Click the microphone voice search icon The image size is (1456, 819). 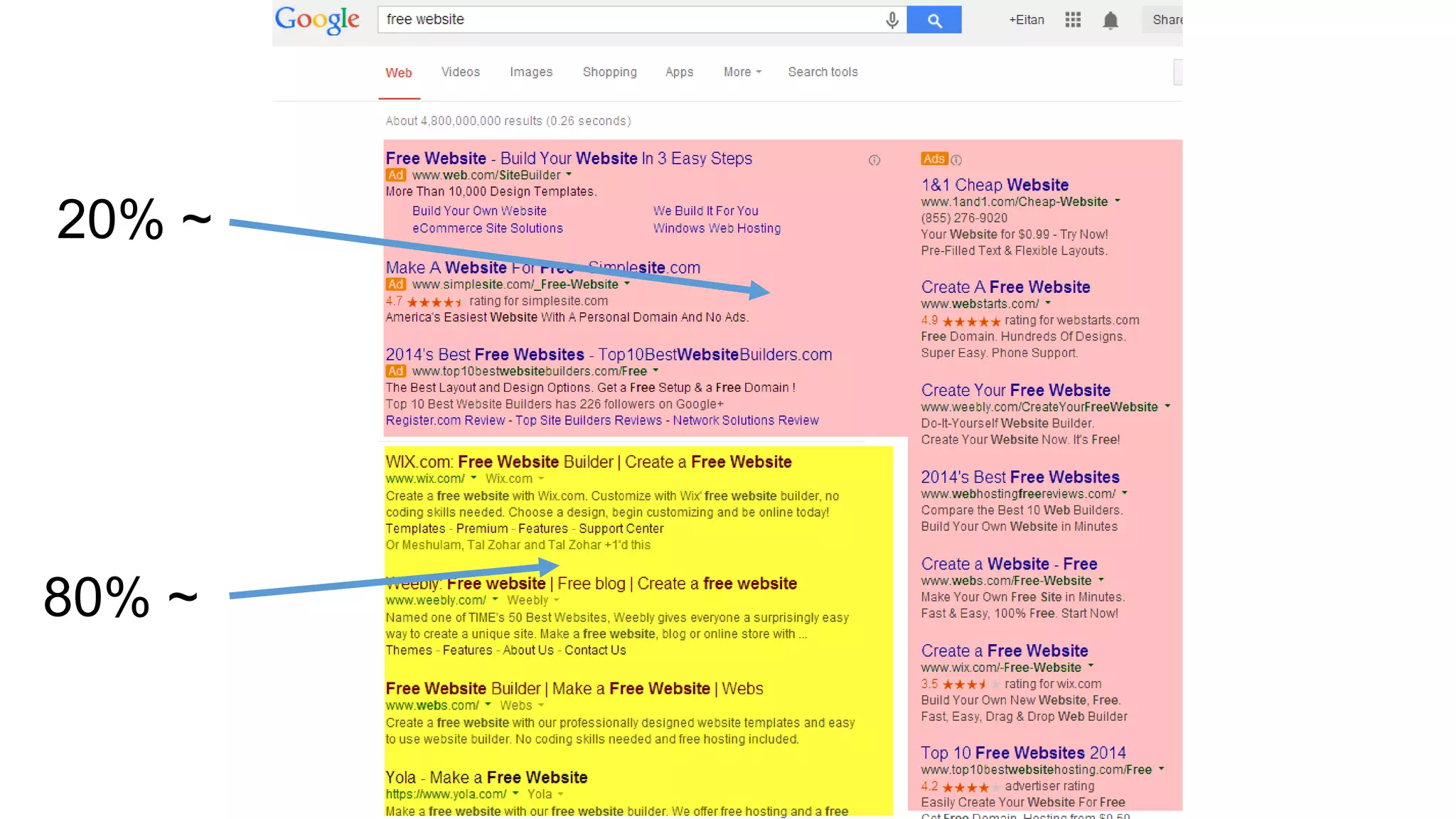(892, 20)
